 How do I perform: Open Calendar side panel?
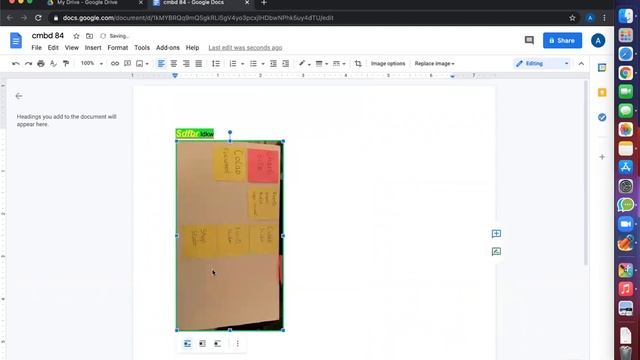(602, 68)
